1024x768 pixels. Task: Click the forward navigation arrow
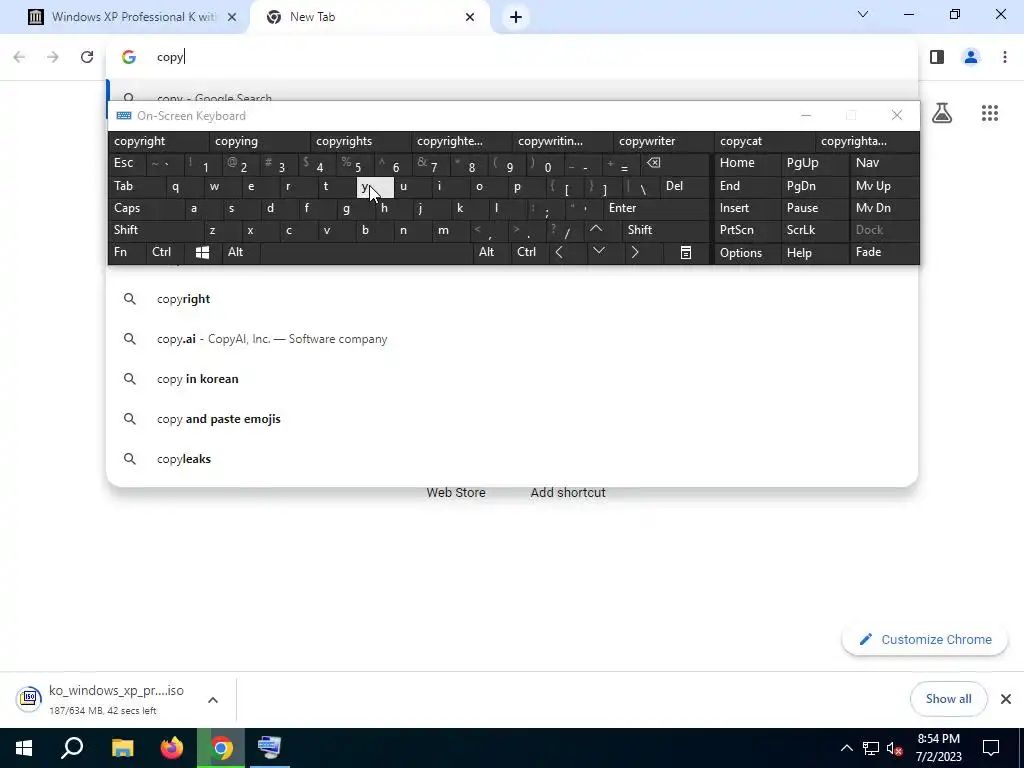(x=53, y=57)
